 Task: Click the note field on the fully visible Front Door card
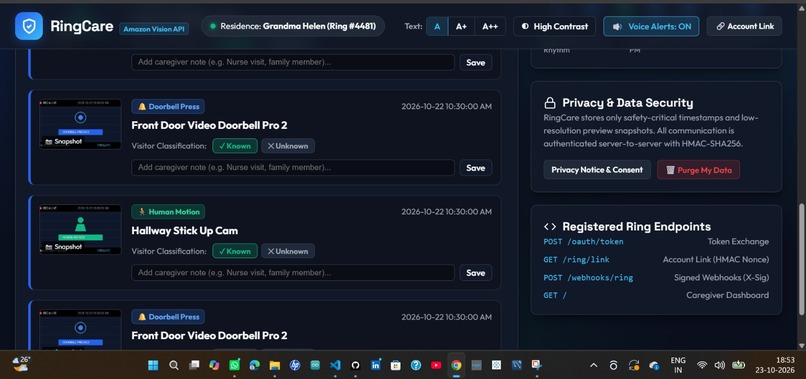(x=293, y=167)
